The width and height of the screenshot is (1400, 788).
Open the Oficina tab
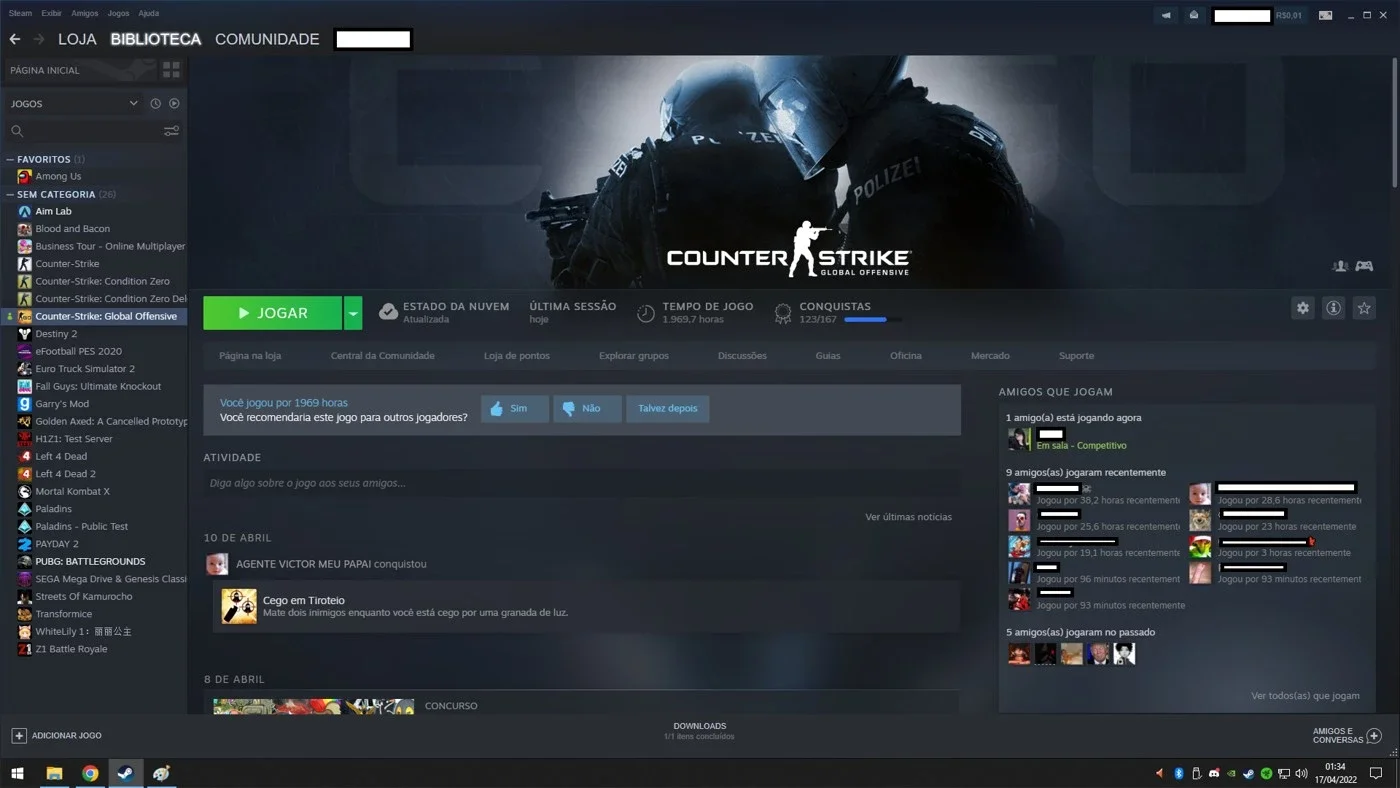click(906, 356)
